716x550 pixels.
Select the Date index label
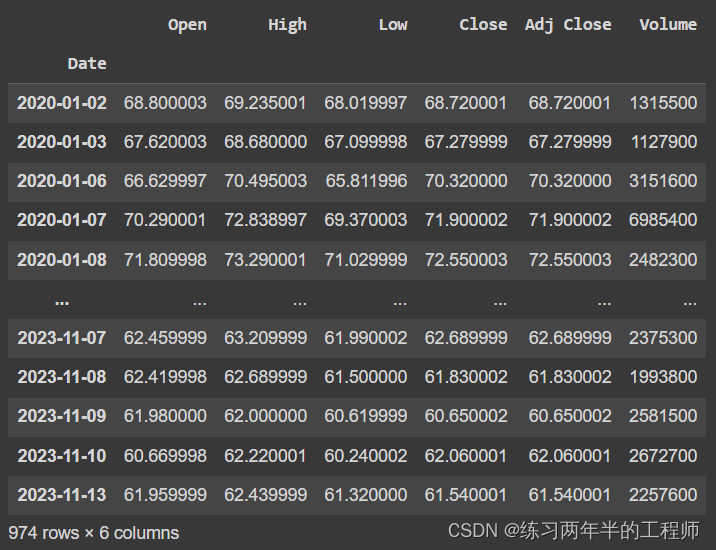(87, 63)
